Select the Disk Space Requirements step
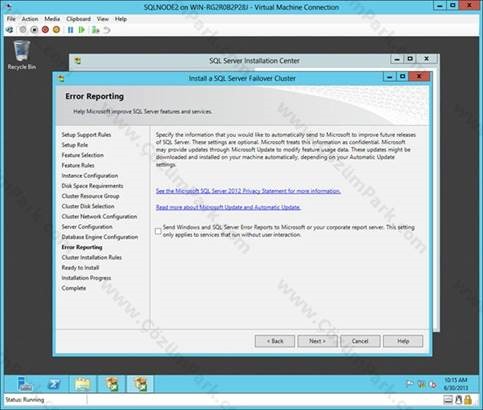The height and width of the screenshot is (410, 483). (92, 186)
